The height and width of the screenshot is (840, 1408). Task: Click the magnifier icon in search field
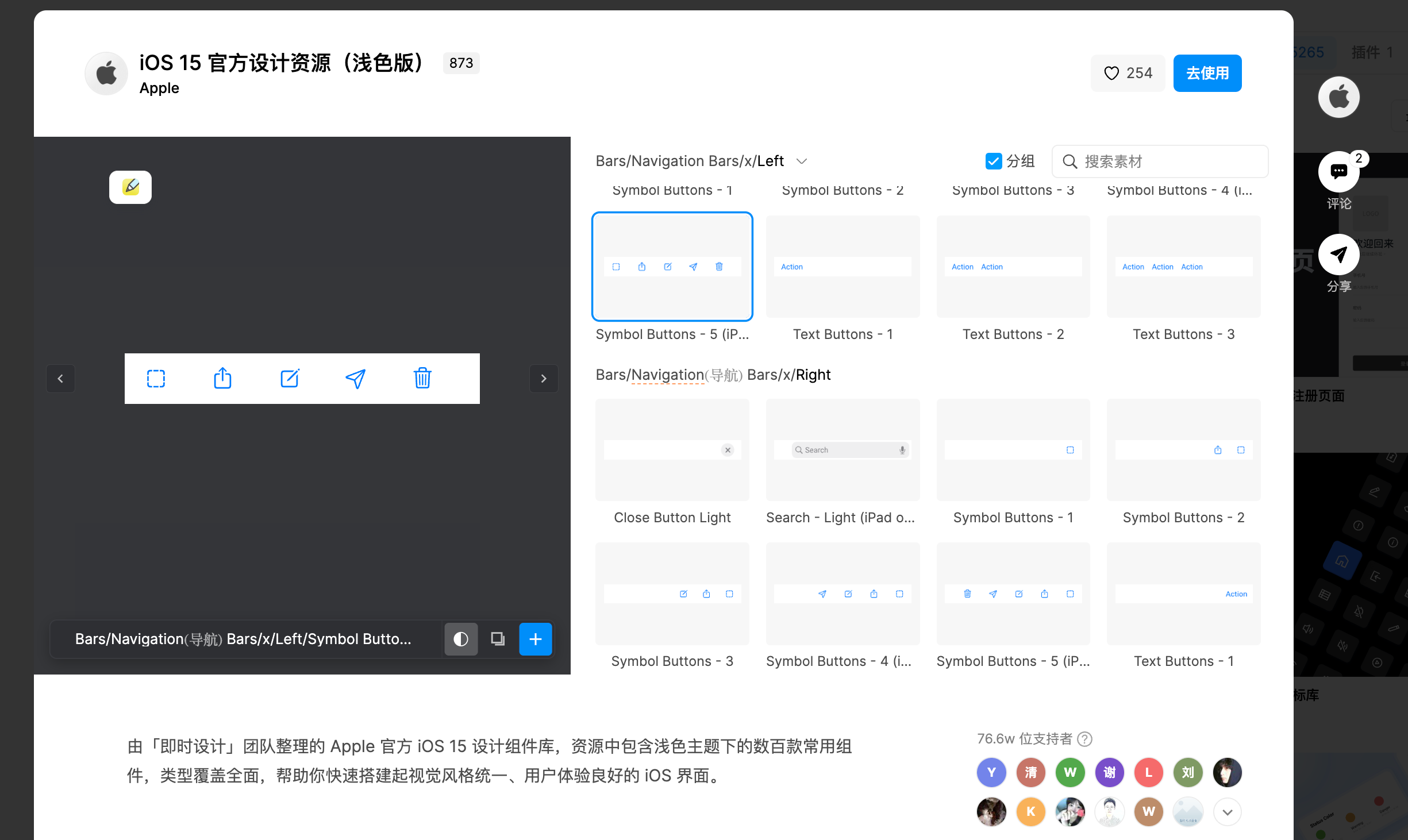tap(1070, 161)
